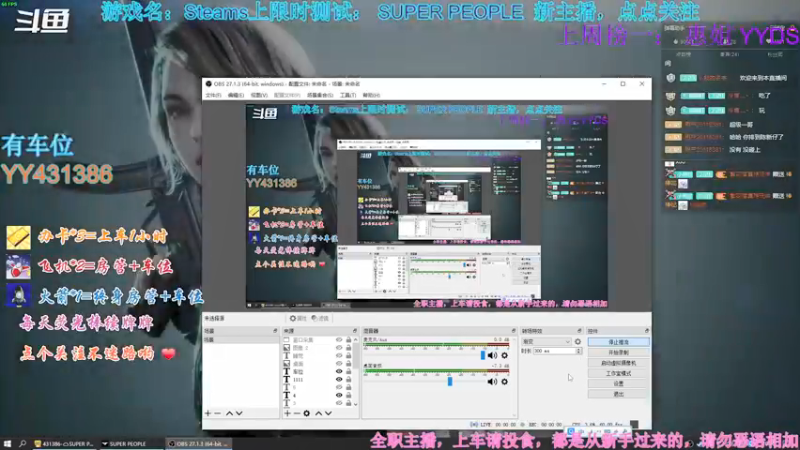Undock the sources panel via popout icon

355,331
